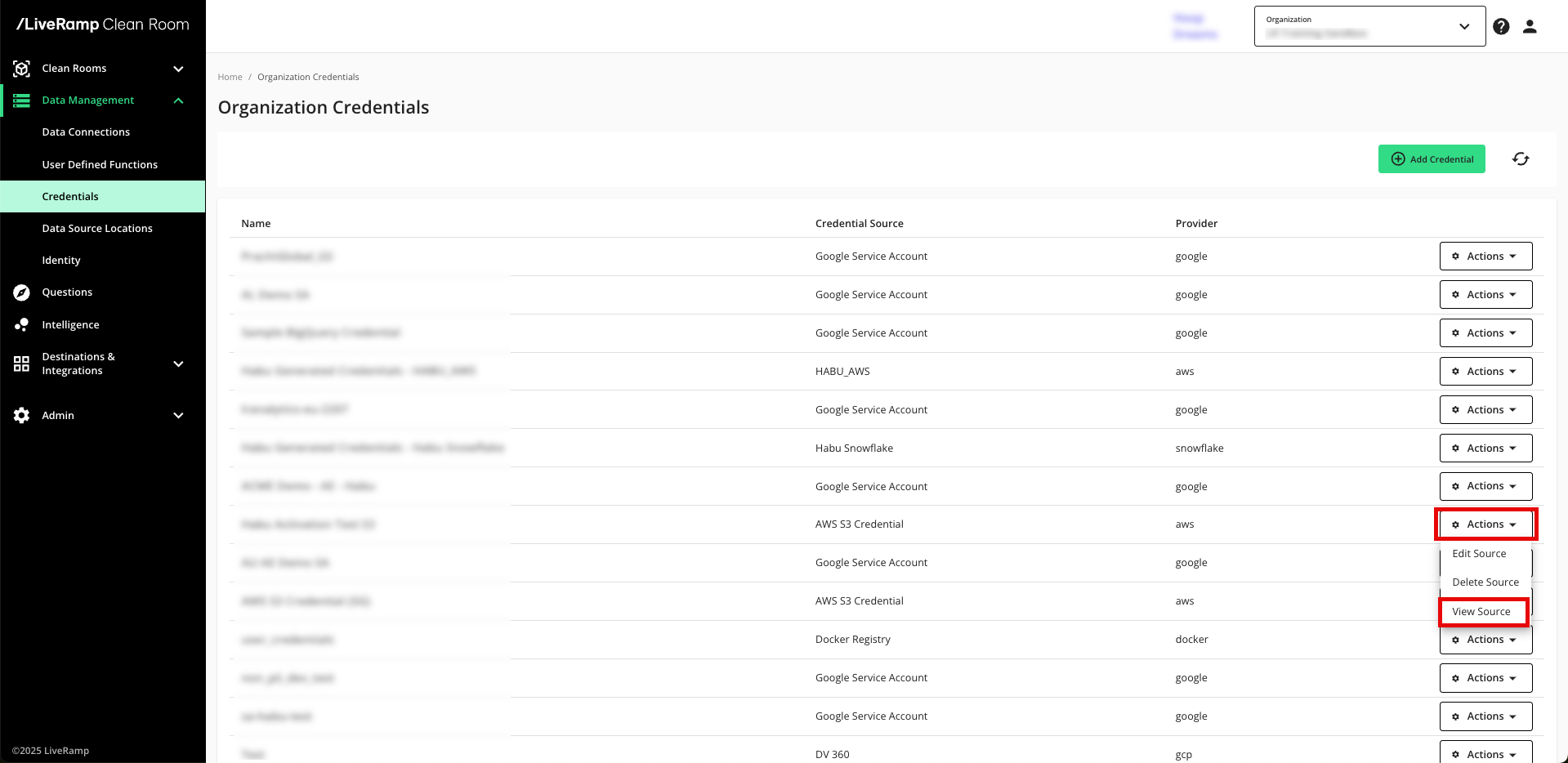This screenshot has height=763, width=1568.
Task: Click the Admin gear icon
Action: pos(22,416)
